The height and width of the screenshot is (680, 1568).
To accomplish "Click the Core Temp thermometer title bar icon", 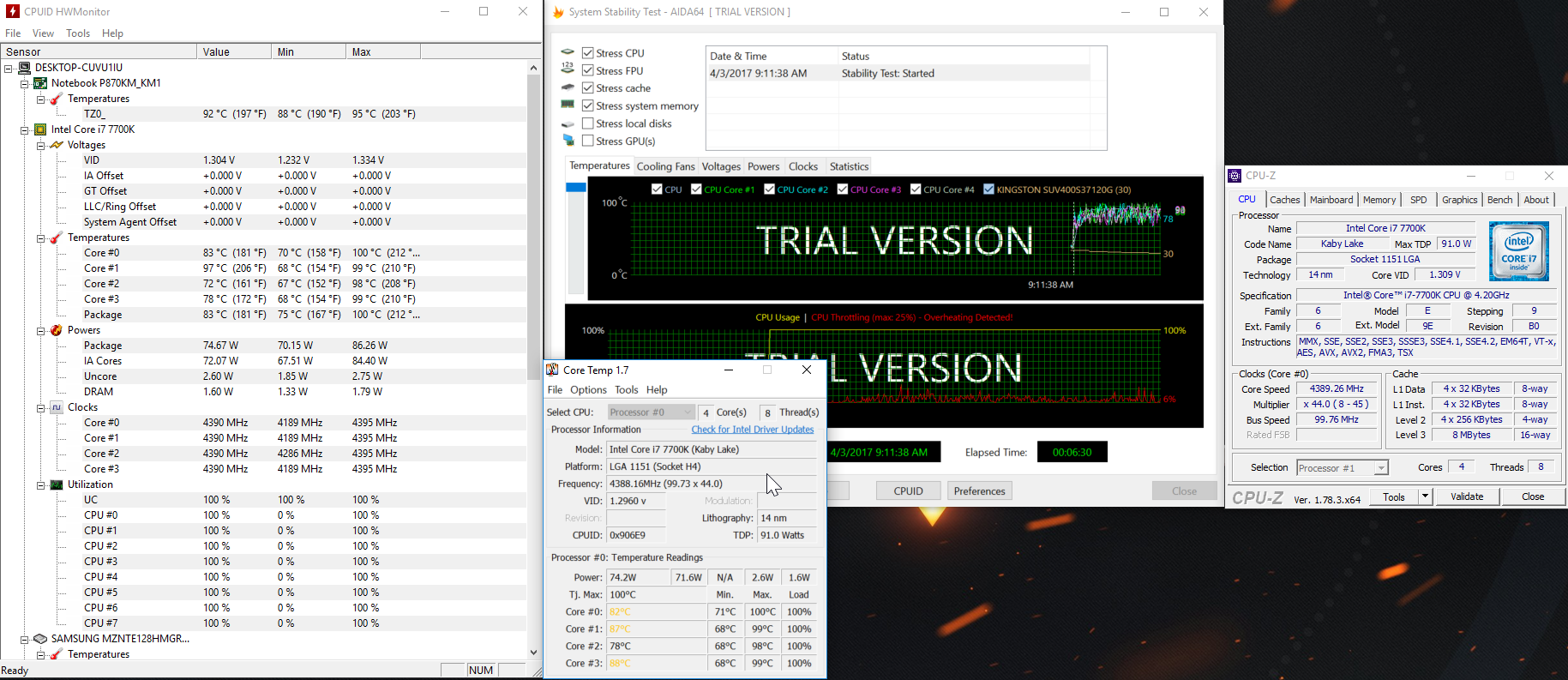I will (x=553, y=370).
